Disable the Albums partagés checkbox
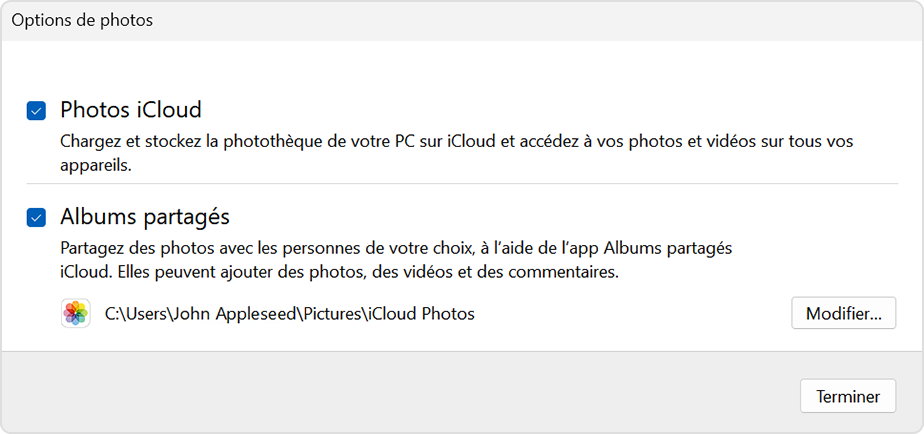This screenshot has width=924, height=434. (36, 217)
